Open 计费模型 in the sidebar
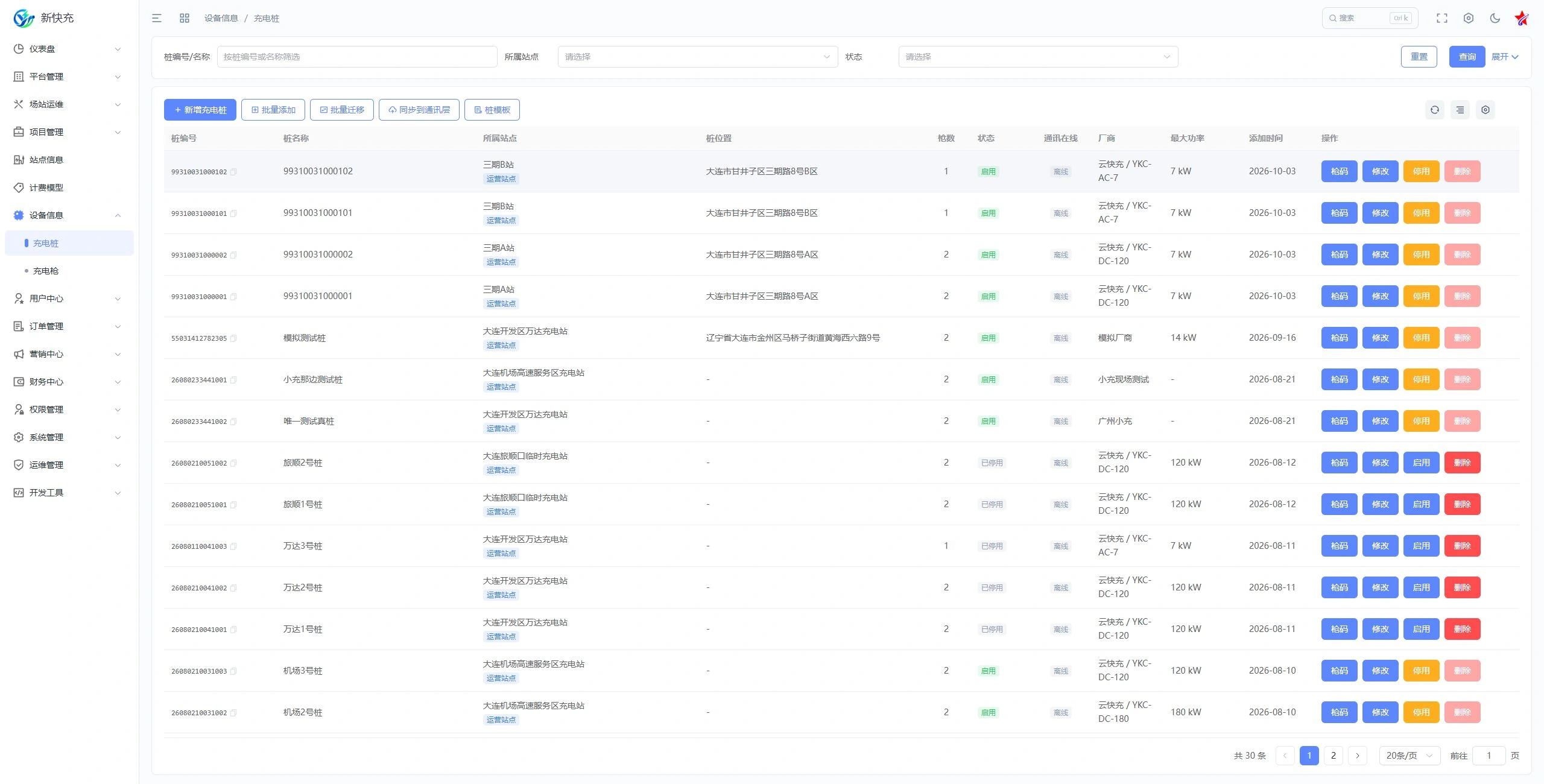 [x=69, y=188]
